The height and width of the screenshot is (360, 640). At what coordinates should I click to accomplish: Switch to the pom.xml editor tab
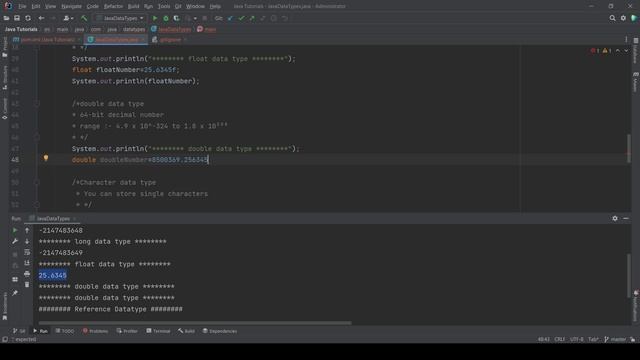pyautogui.click(x=47, y=40)
